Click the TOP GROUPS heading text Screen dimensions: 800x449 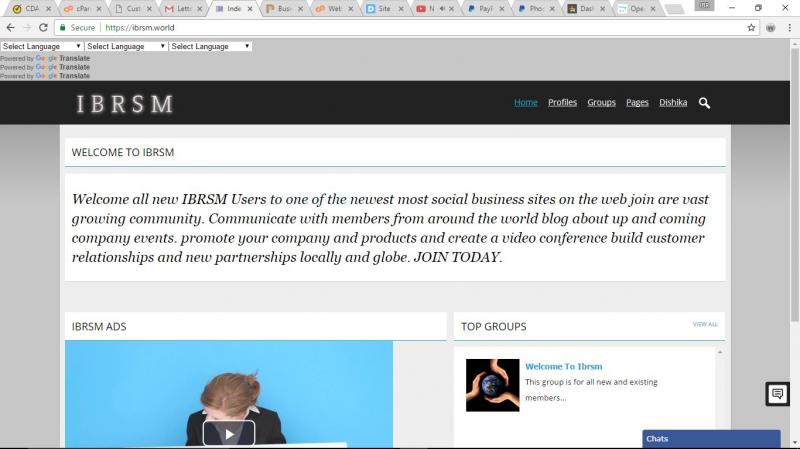493,327
